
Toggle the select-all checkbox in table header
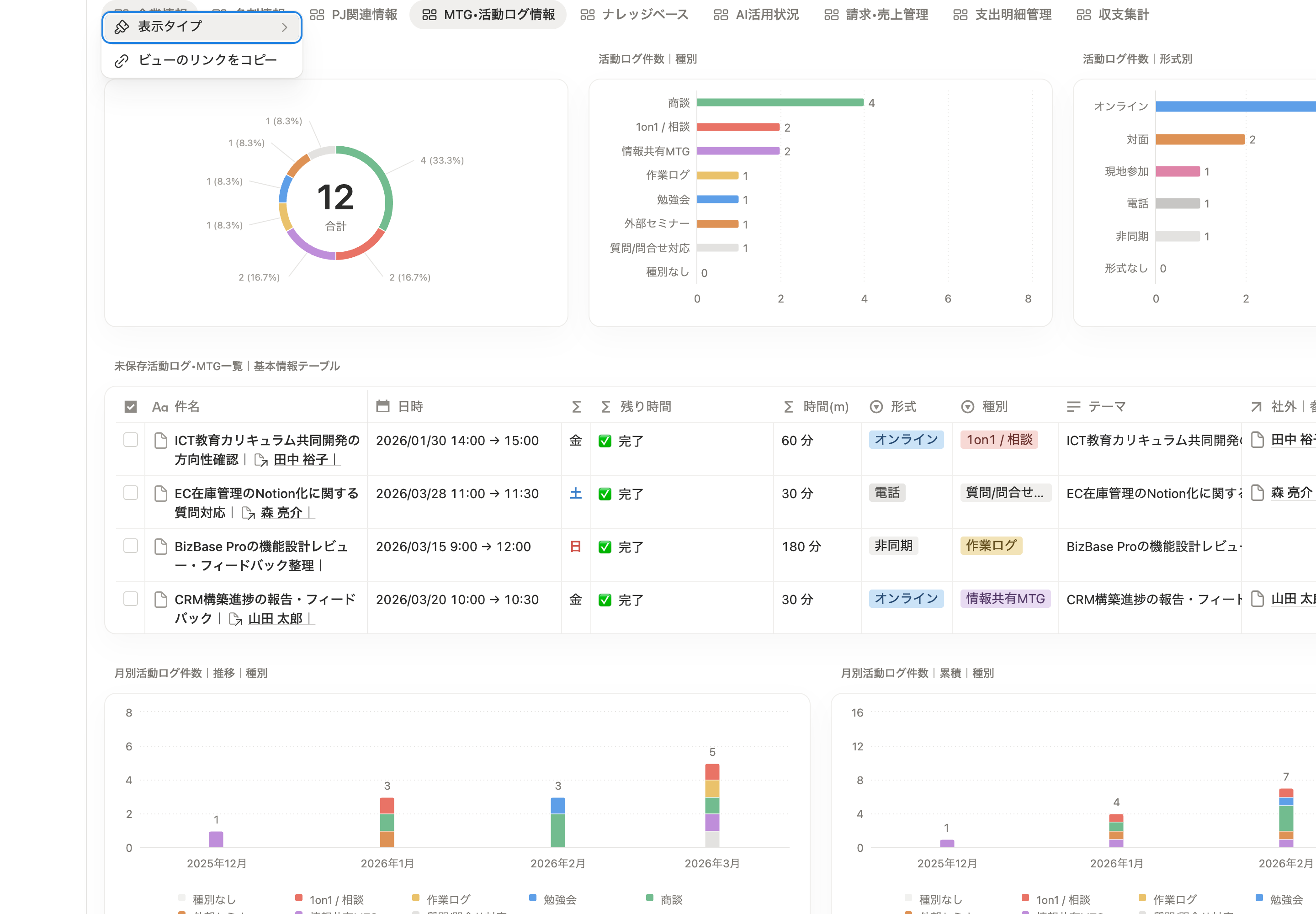[x=131, y=407]
